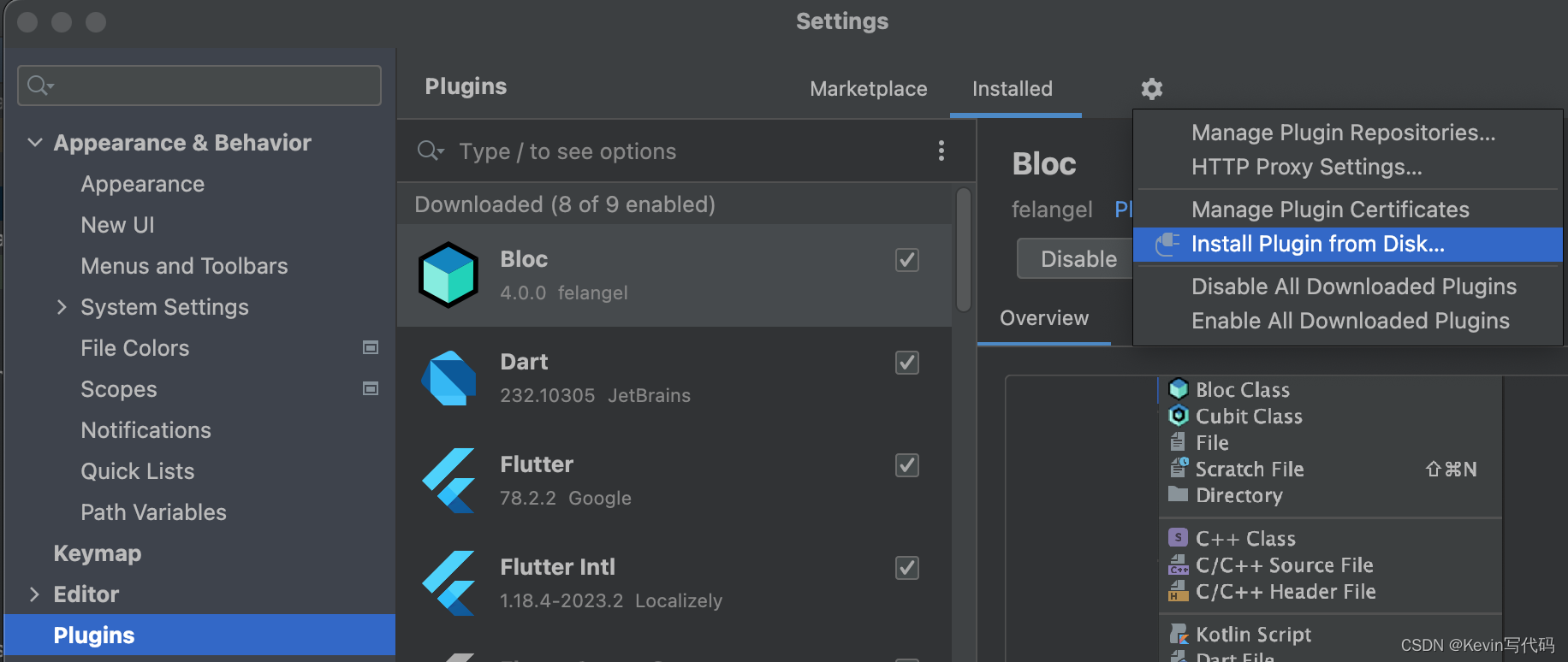Click the C++ Class icon in preview
Screen dimensions: 1568x662
coord(1179,538)
